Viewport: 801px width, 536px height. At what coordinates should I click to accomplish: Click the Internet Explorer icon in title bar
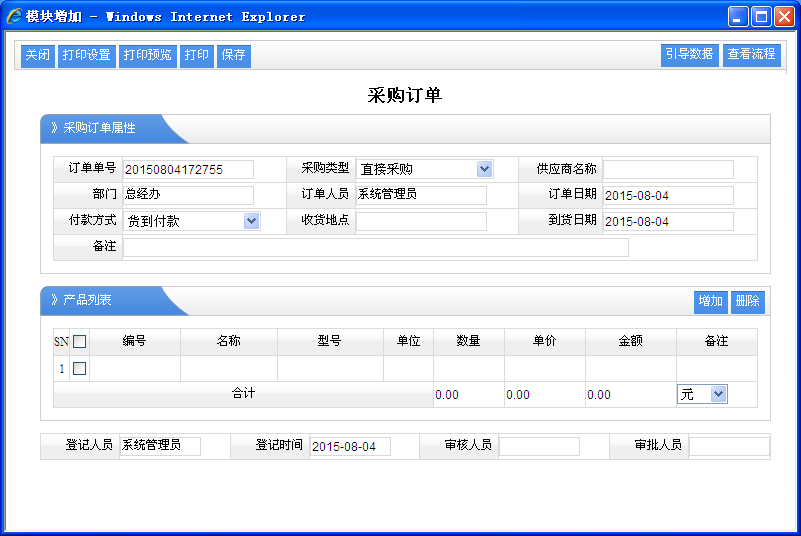pos(14,16)
